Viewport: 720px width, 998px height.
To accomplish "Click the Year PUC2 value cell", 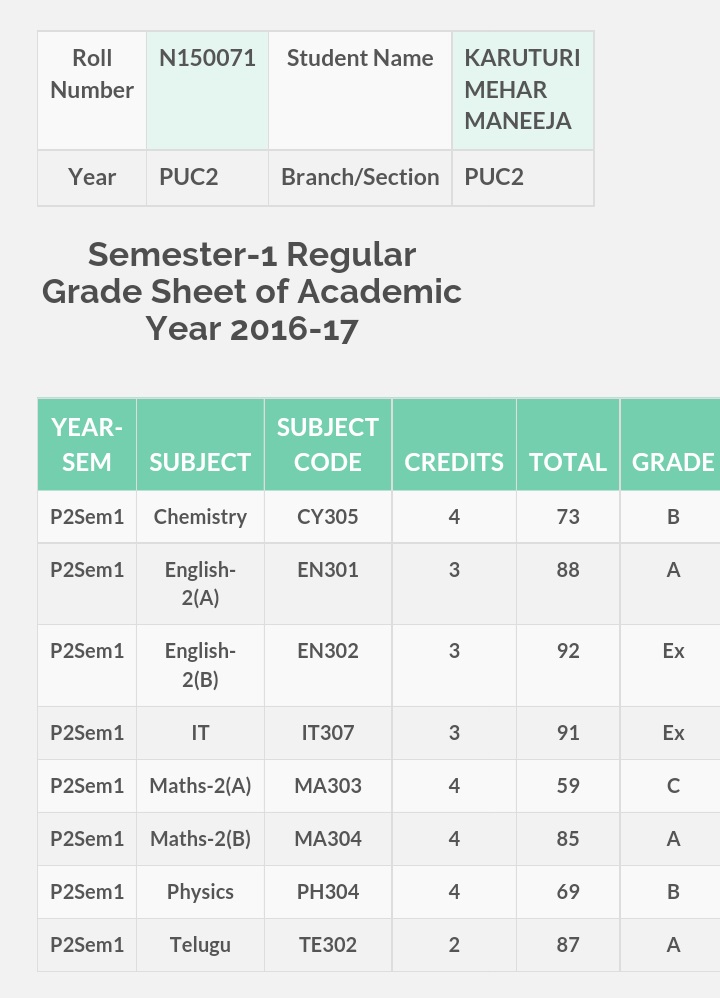I will click(x=207, y=178).
